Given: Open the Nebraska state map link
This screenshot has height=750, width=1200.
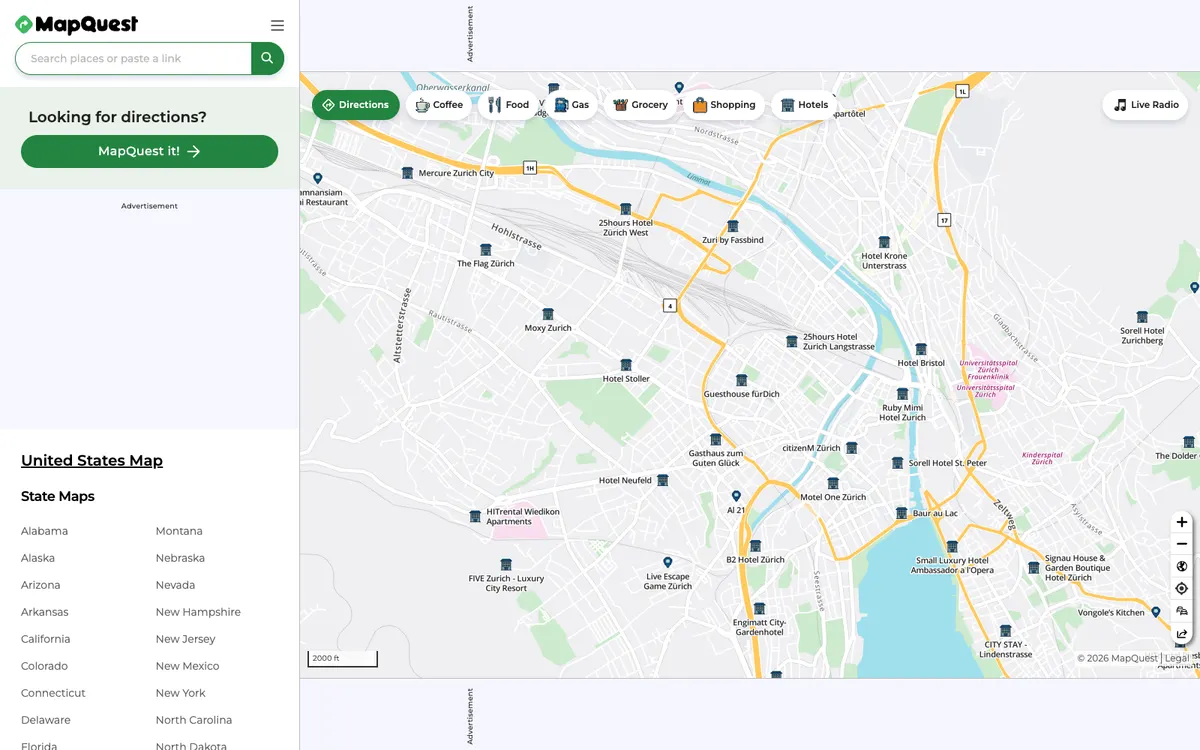Looking at the screenshot, I should (x=180, y=558).
